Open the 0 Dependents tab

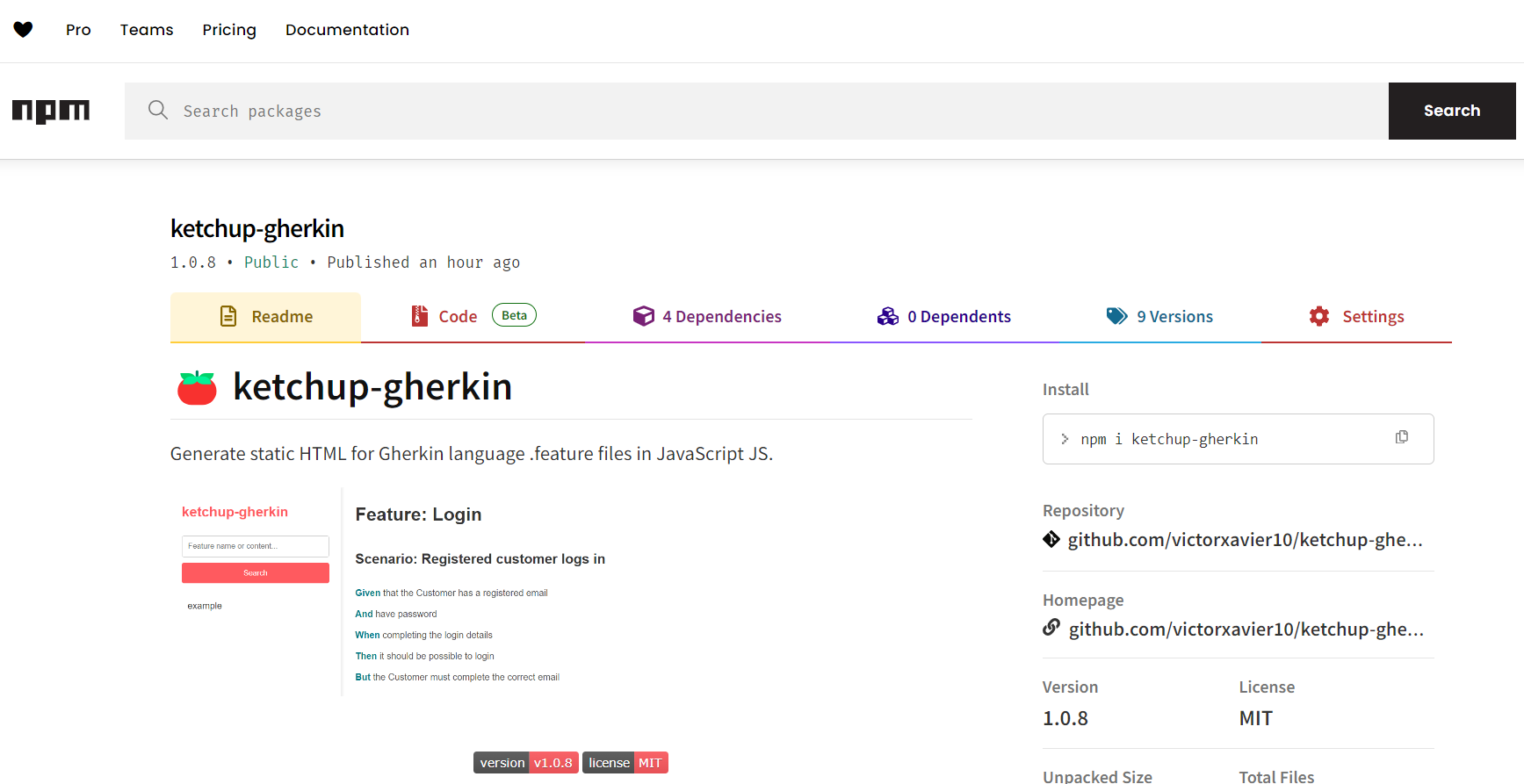point(944,317)
